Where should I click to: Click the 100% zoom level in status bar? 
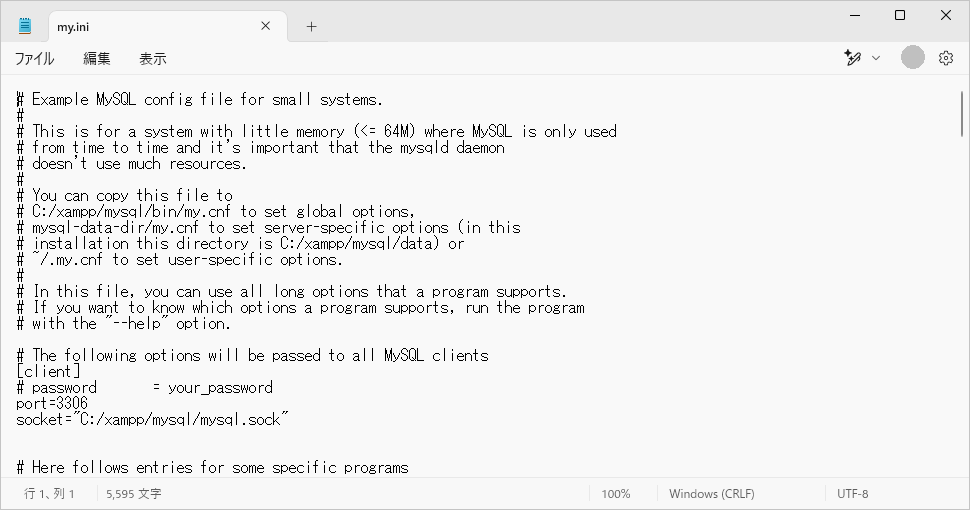coord(616,494)
